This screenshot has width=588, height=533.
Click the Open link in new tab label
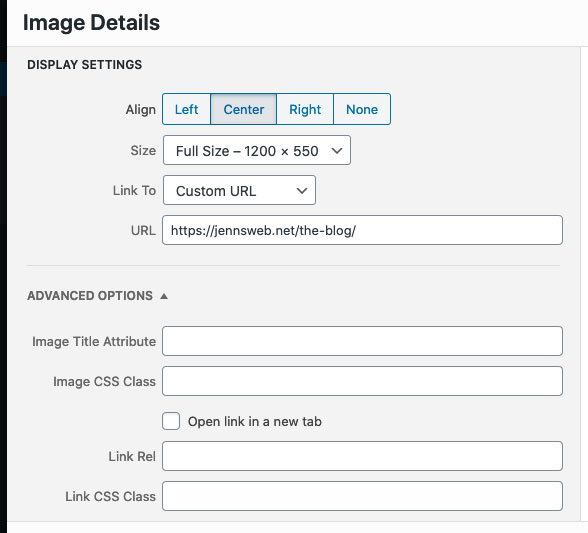tap(255, 422)
